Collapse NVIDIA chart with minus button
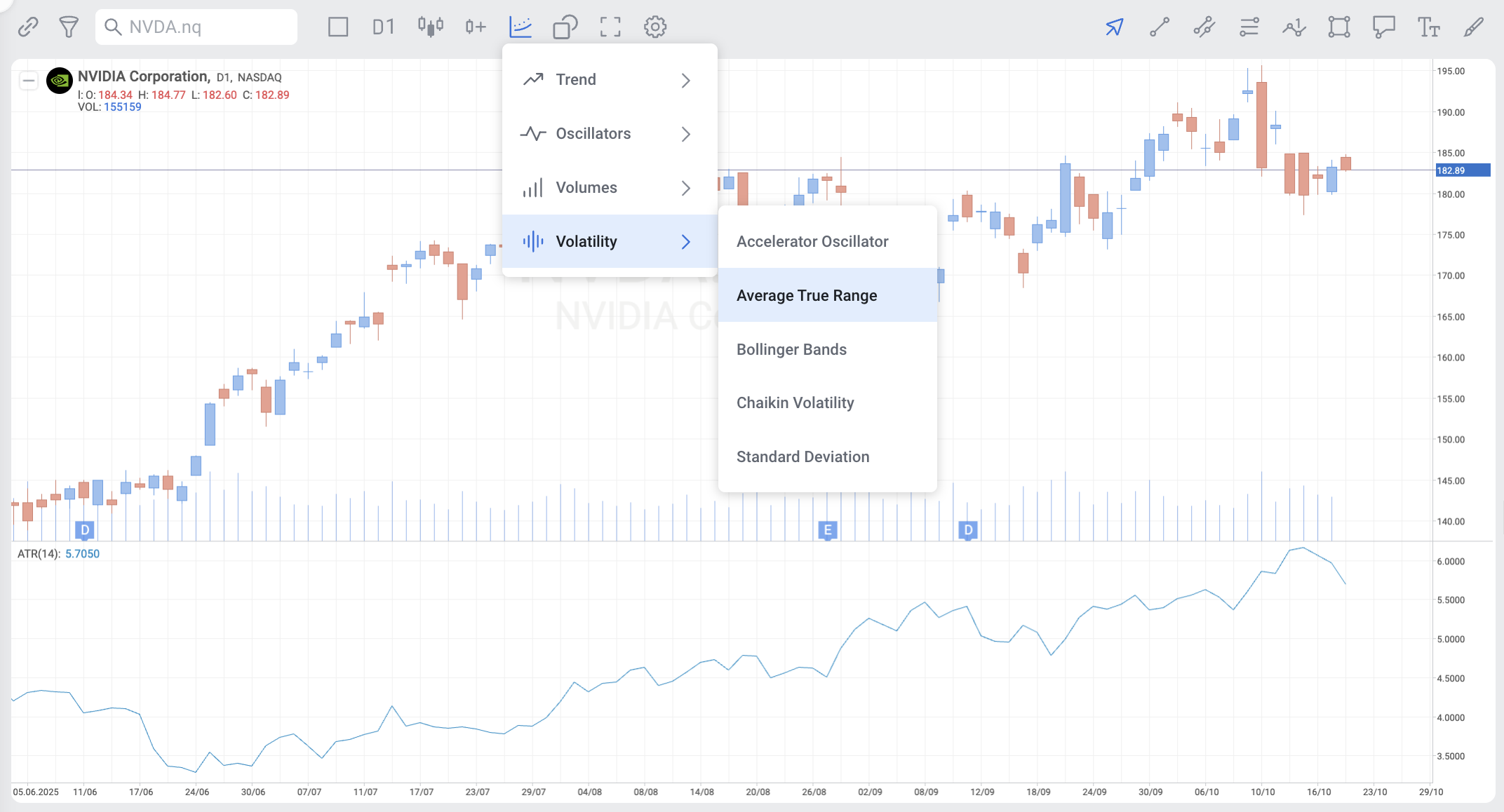1504x812 pixels. click(x=28, y=81)
